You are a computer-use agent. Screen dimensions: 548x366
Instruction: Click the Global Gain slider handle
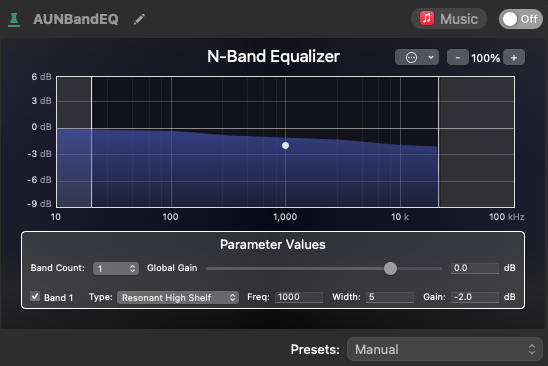coord(390,268)
